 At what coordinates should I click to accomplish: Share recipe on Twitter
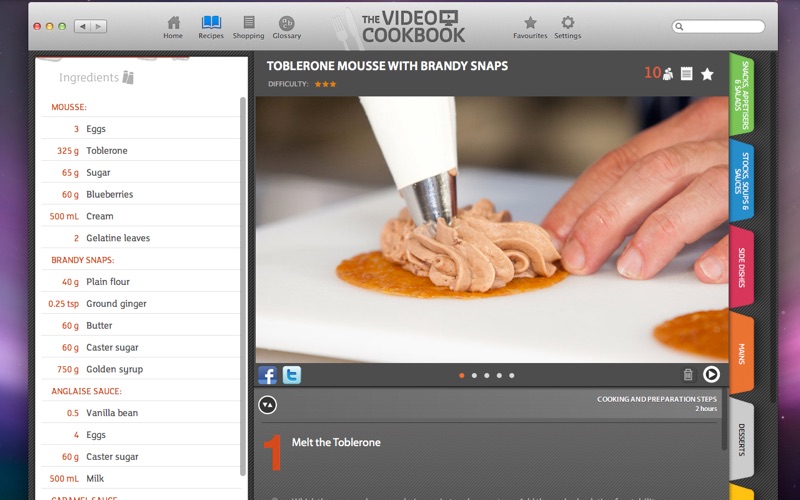point(292,375)
